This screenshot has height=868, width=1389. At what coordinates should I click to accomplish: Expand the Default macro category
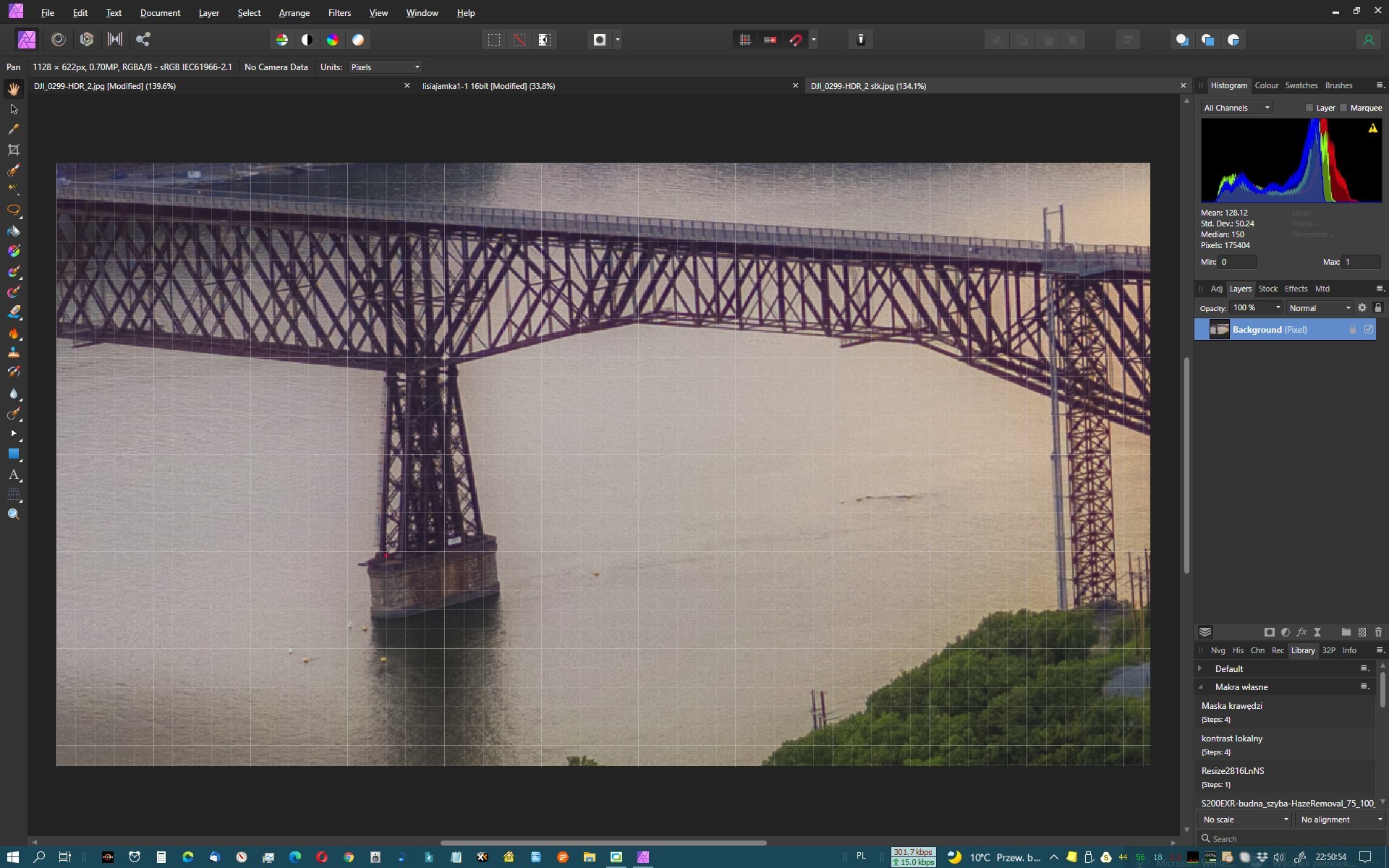[1200, 668]
